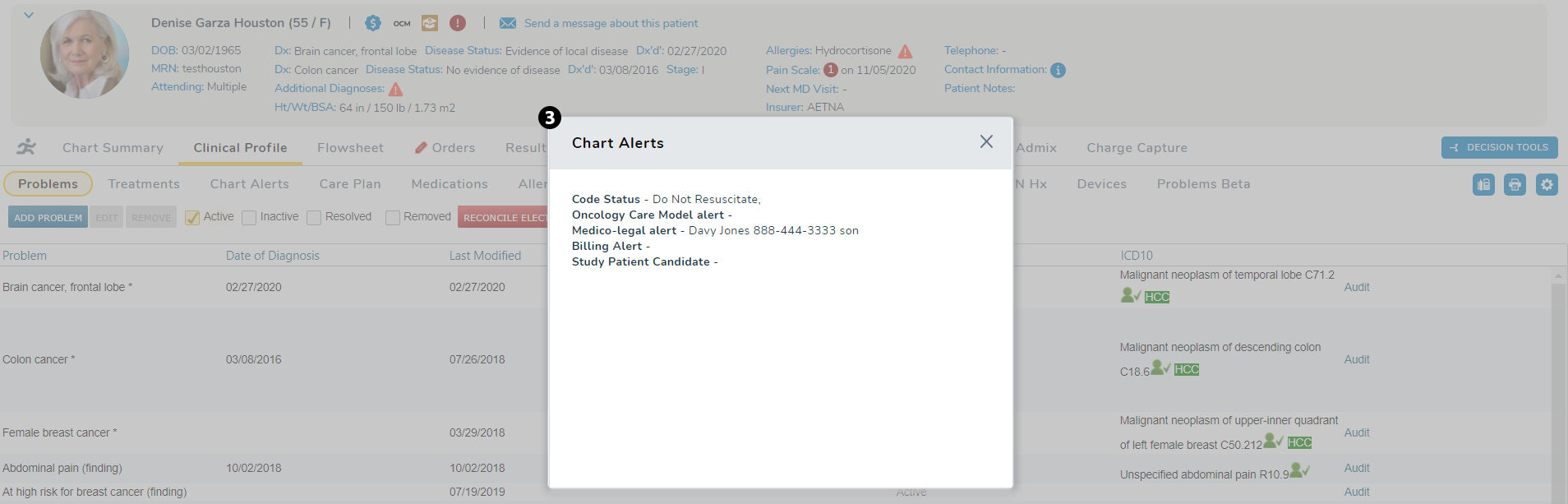Uncheck the Active problems checkbox
Image resolution: width=1568 pixels, height=504 pixels.
[x=192, y=218]
